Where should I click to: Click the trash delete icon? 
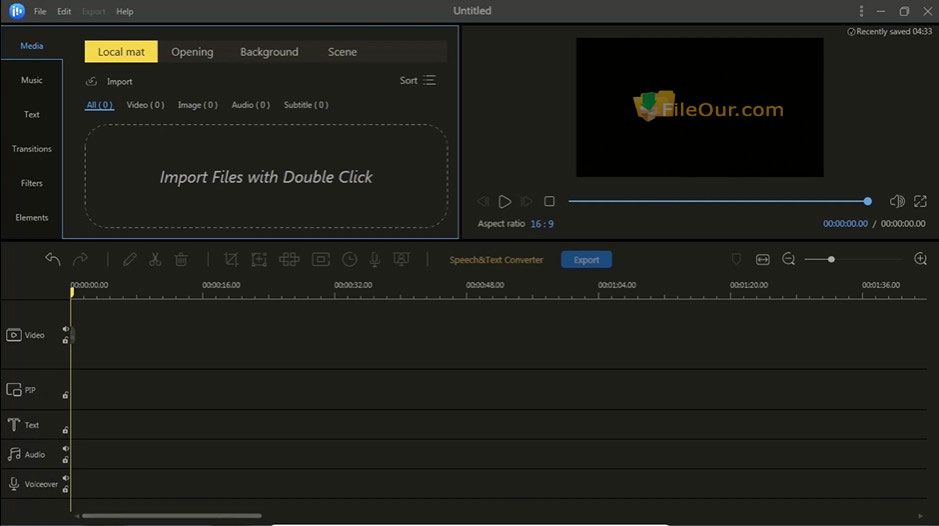181,259
